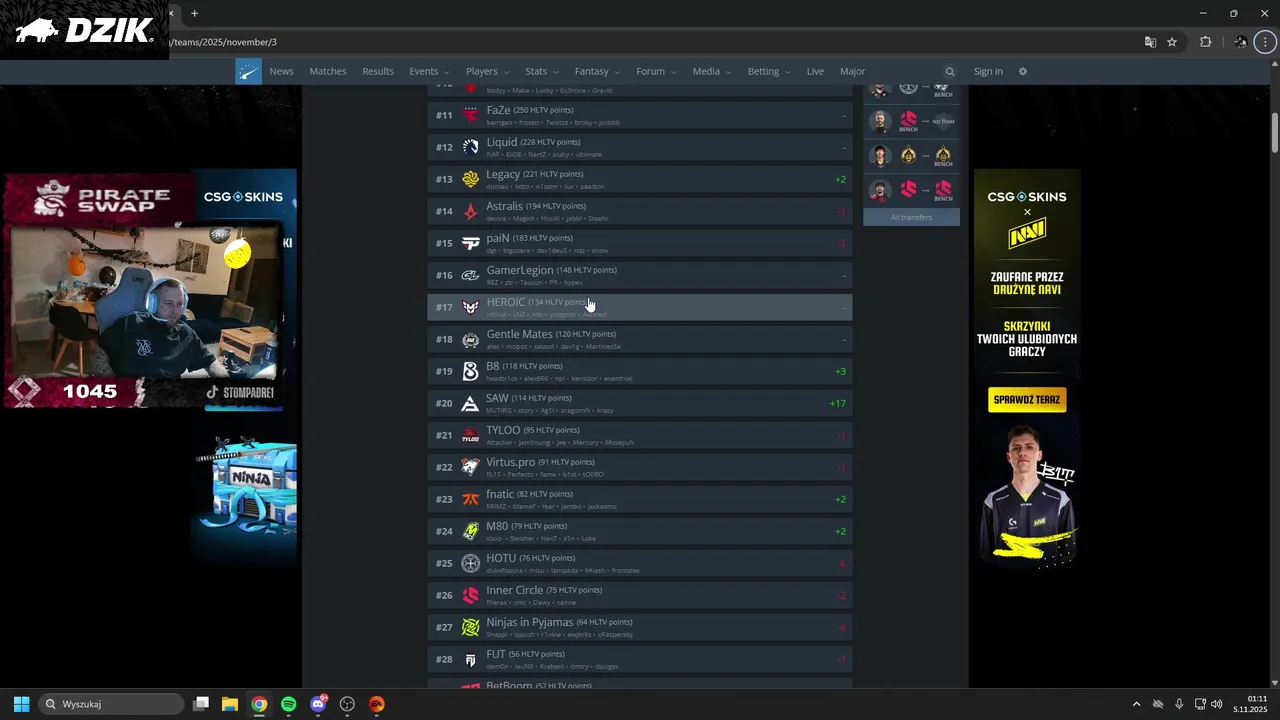The image size is (1280, 720).
Task: Open Chrome three-dot menu
Action: (1266, 42)
